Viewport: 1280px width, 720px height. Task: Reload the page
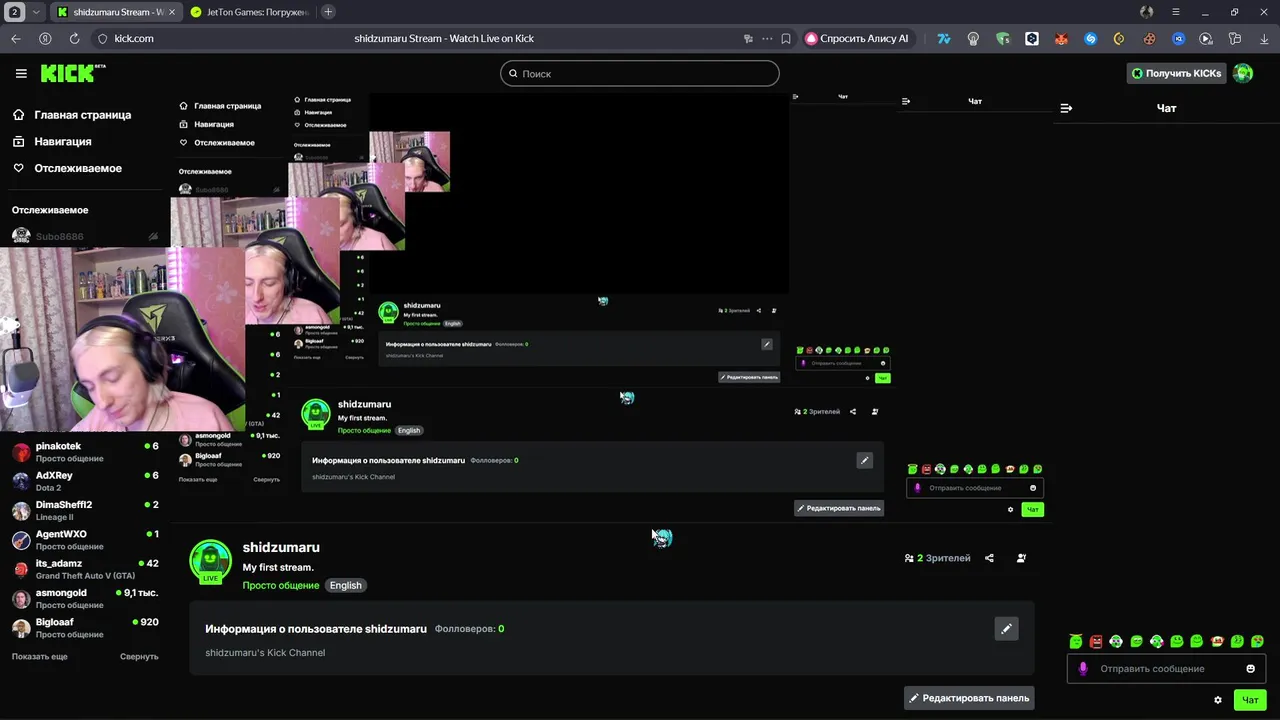click(x=74, y=38)
